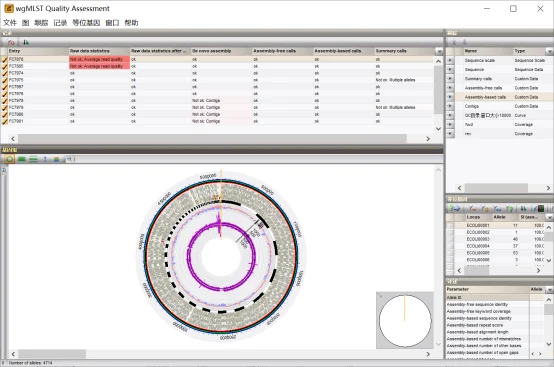554x367 pixels.
Task: Click the scroll-down arrow of the Parameter list
Action: click(x=549, y=344)
